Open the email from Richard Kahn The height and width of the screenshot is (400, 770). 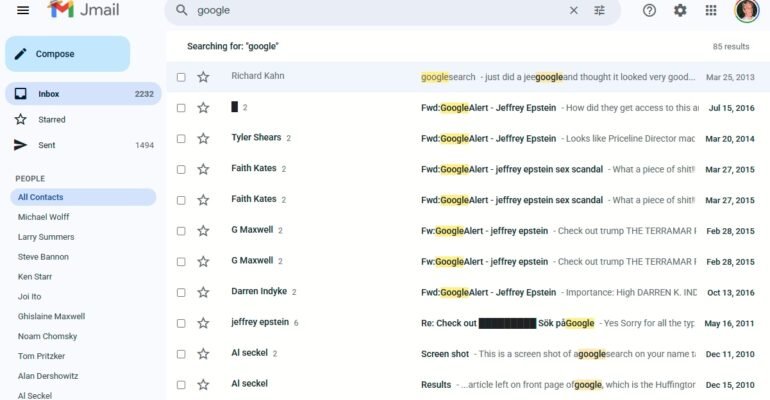[x=468, y=77]
